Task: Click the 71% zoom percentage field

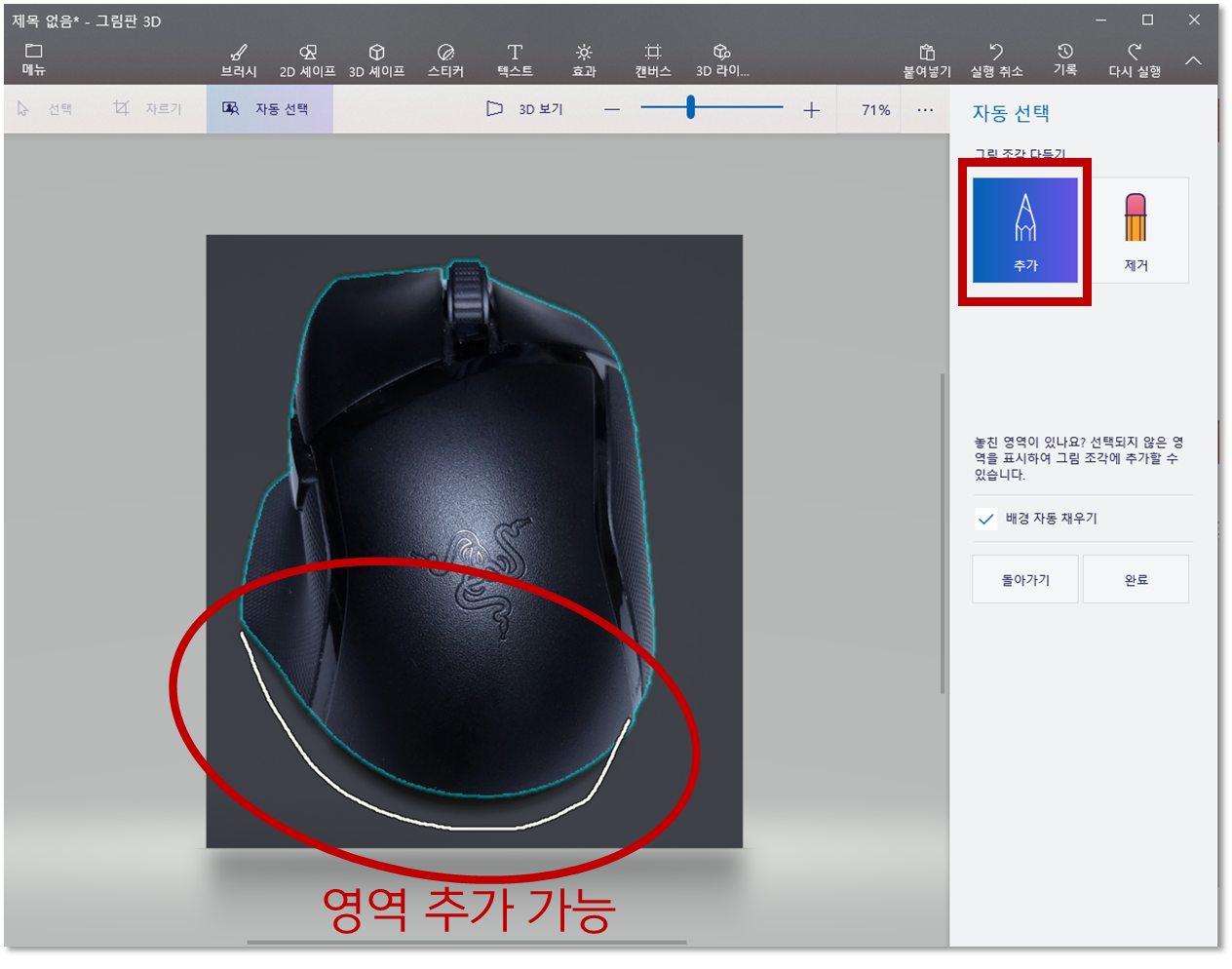Action: click(x=875, y=110)
